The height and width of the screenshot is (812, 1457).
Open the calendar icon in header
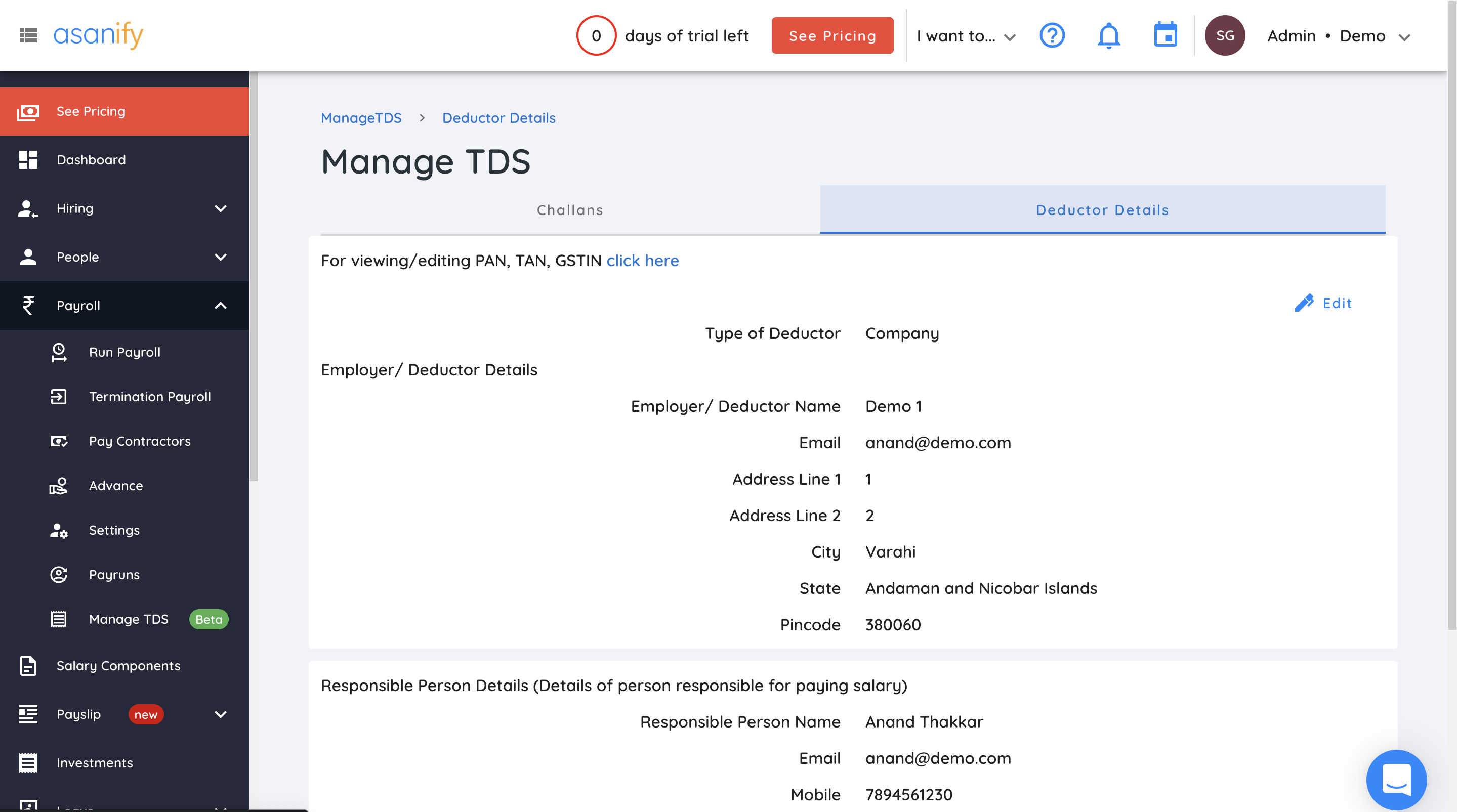(1165, 35)
